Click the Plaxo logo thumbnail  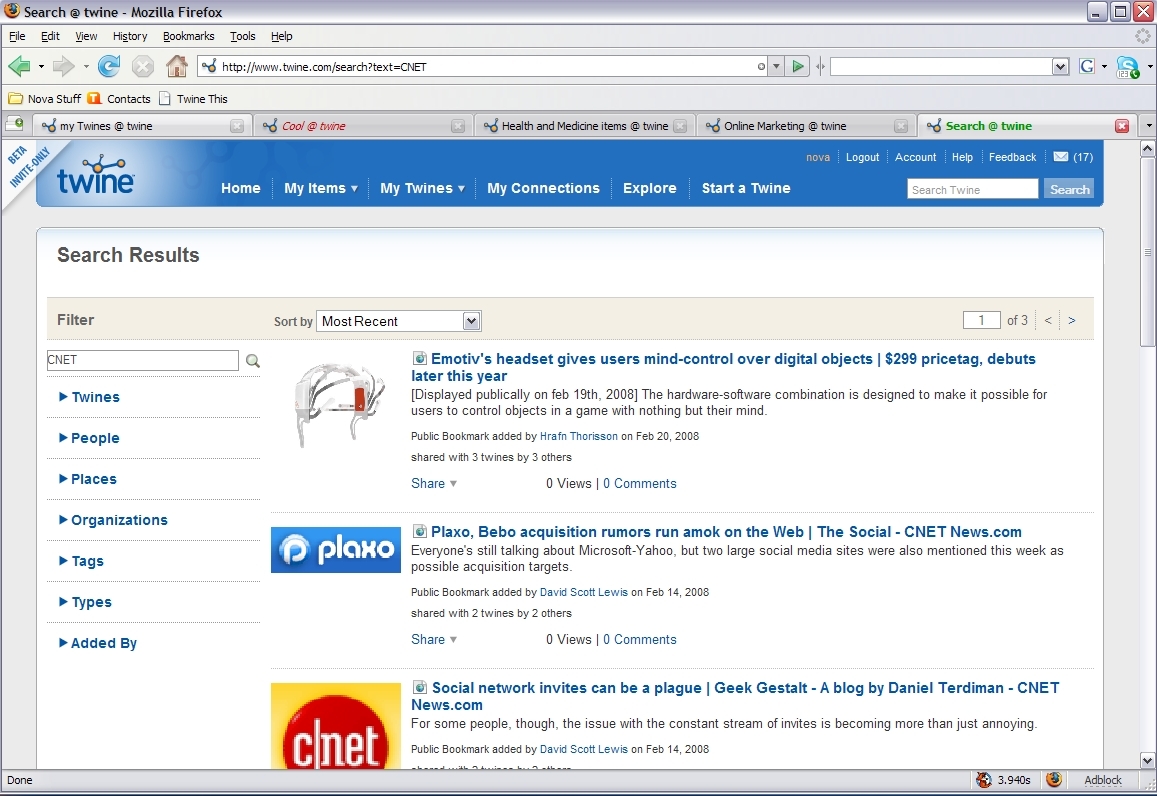tap(336, 550)
